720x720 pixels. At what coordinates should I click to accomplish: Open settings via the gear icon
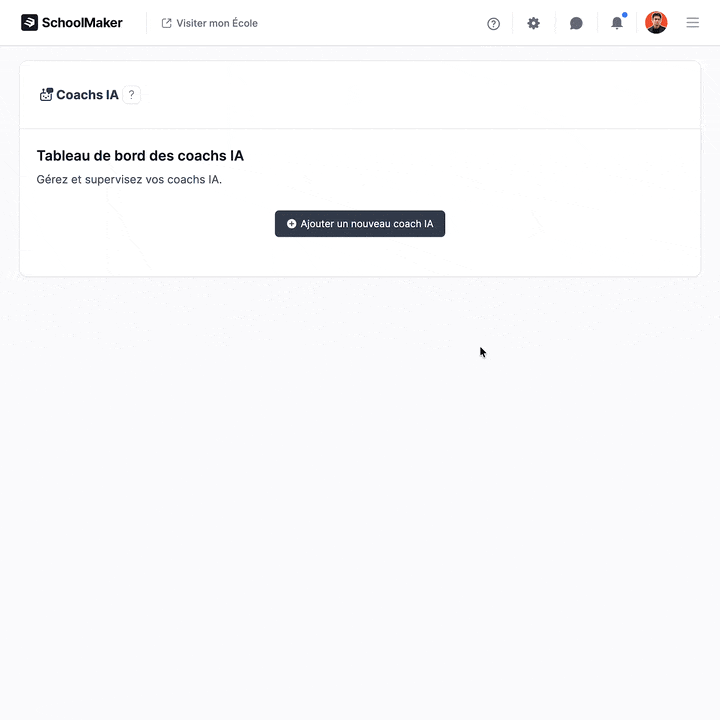click(x=533, y=23)
